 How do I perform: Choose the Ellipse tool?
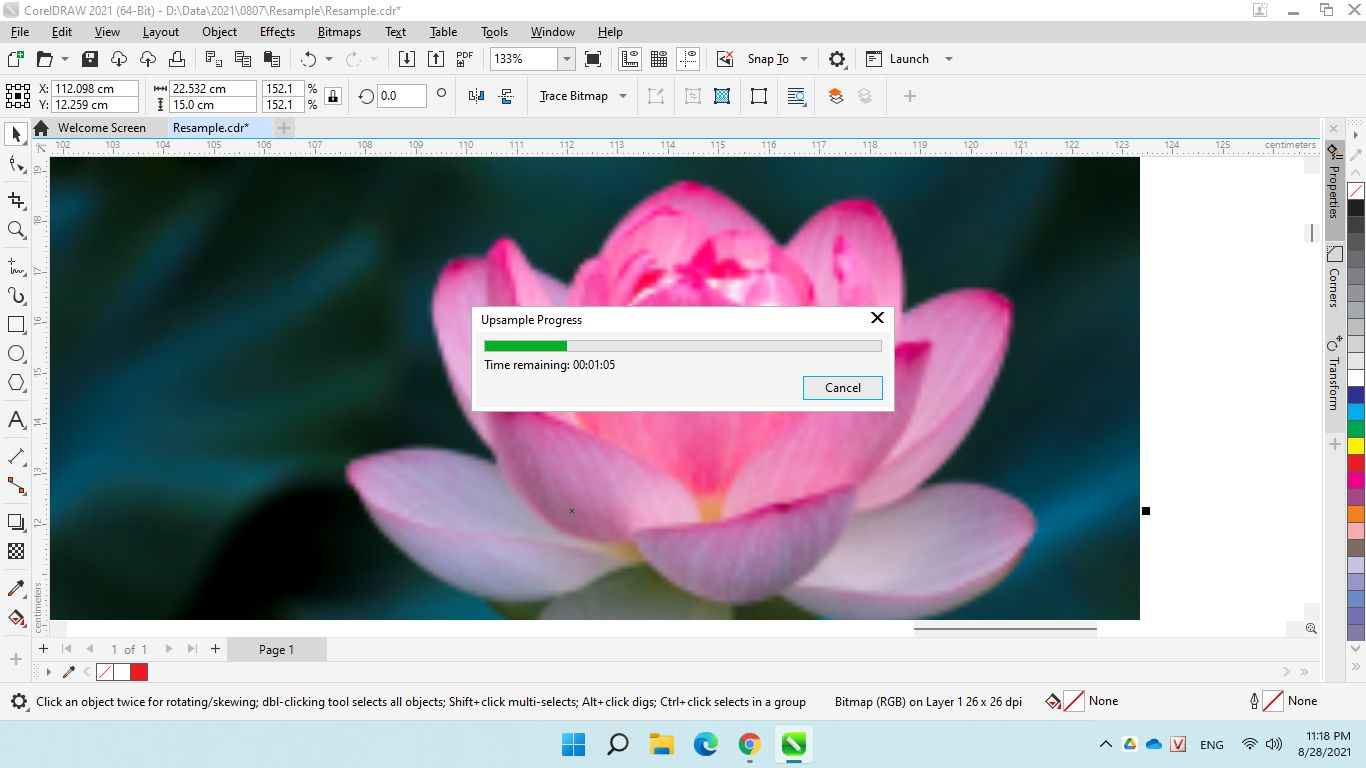[x=16, y=354]
